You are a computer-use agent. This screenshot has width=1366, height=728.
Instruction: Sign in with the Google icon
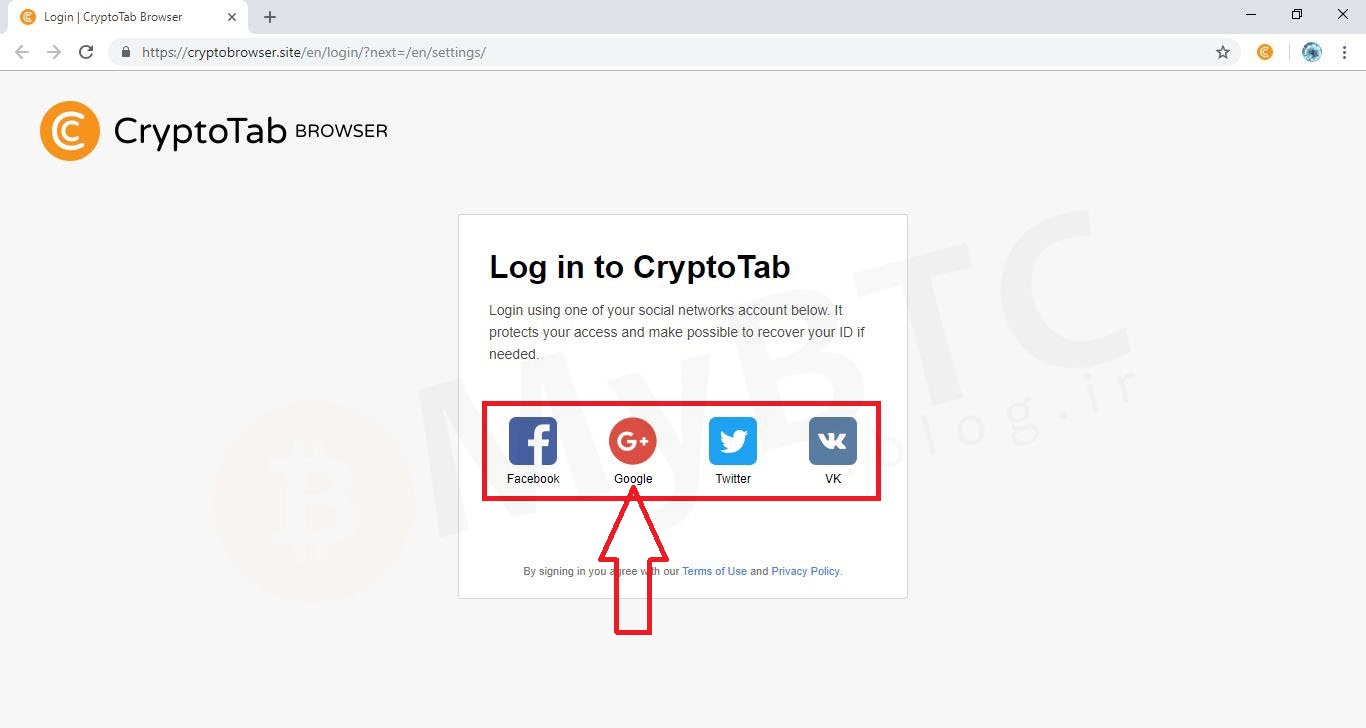click(x=633, y=441)
